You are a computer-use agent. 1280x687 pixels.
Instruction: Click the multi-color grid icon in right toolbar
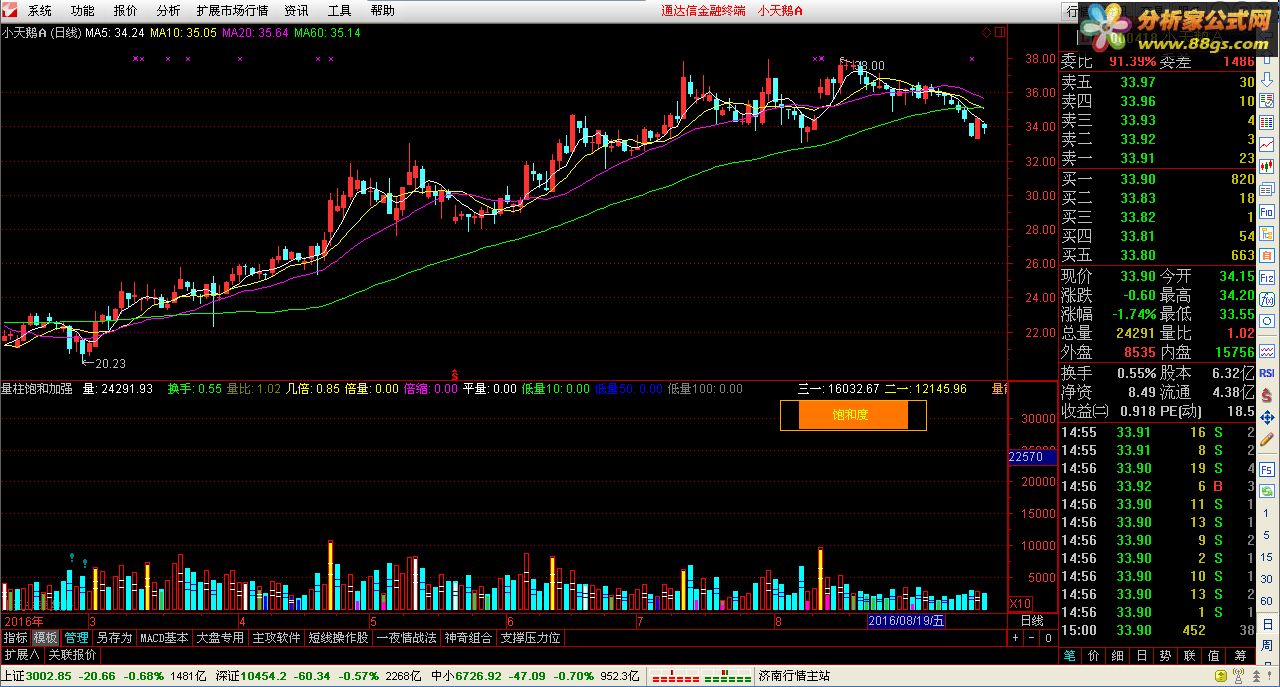tap(1267, 122)
